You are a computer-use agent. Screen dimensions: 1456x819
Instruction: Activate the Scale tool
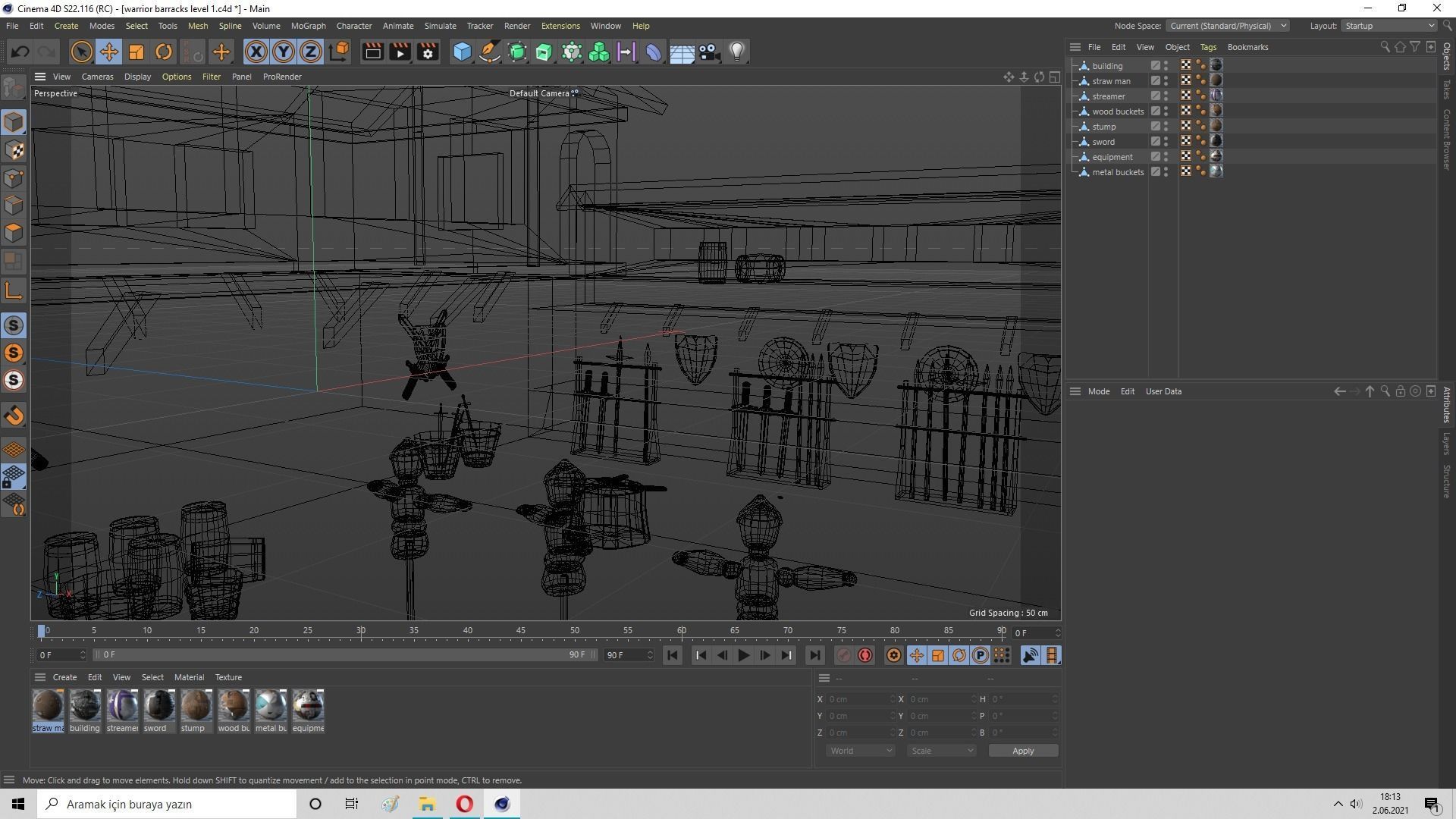point(136,52)
